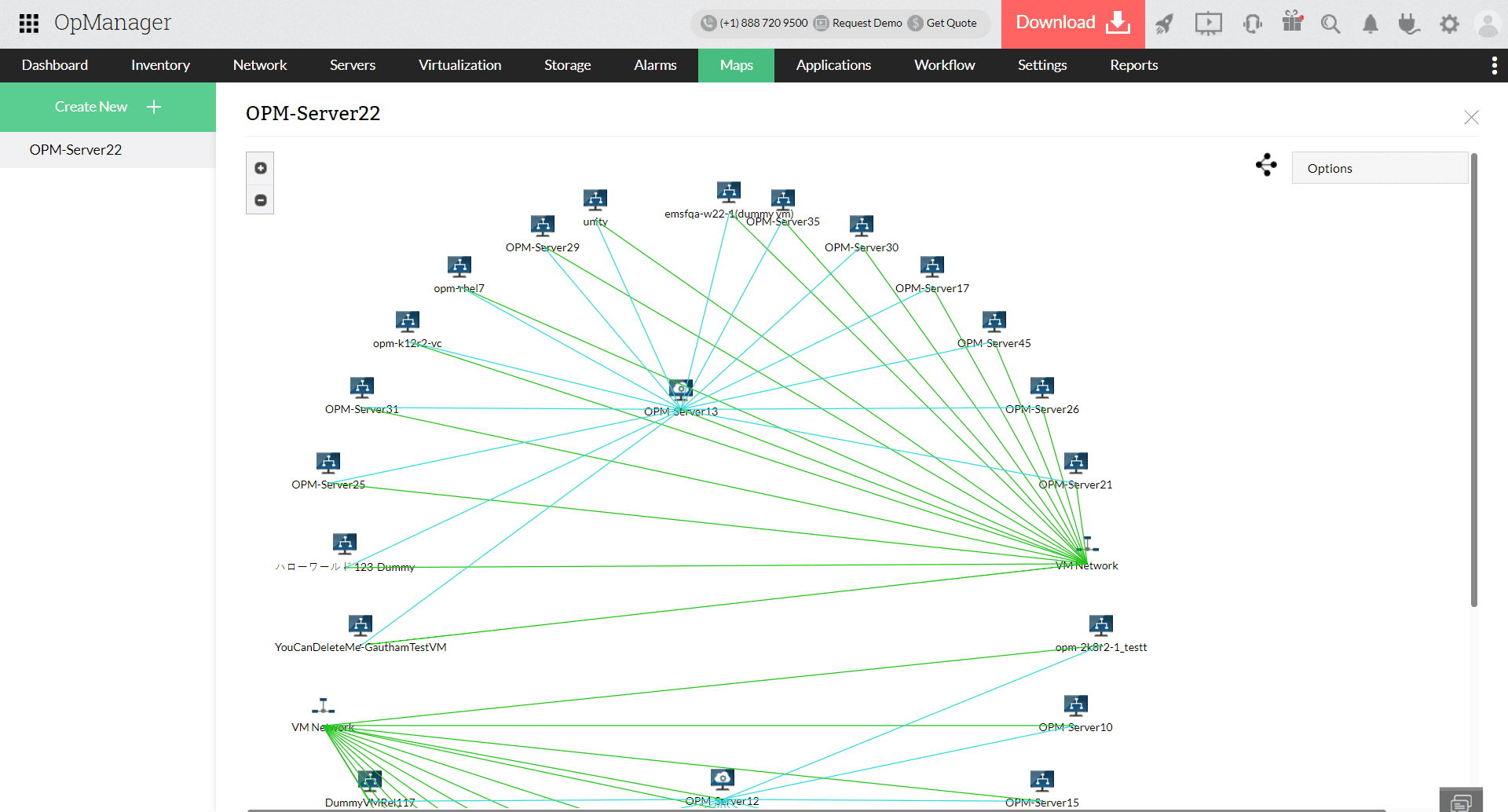The width and height of the screenshot is (1508, 812).
Task: Select the OPM-Server35 node icon
Action: pos(783,199)
